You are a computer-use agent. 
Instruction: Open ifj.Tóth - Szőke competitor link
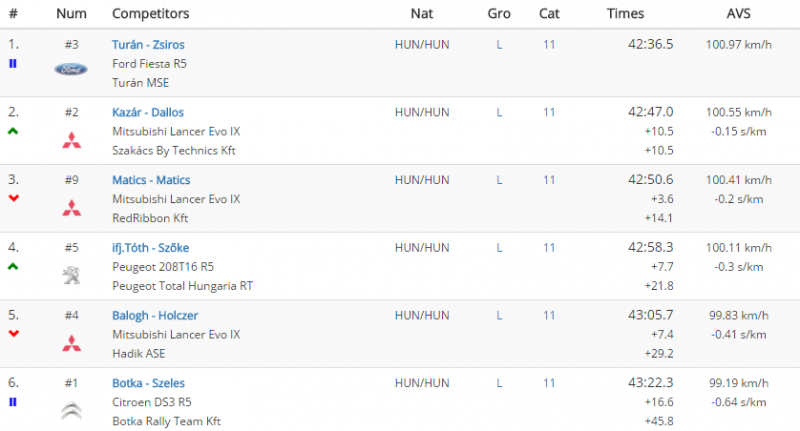(x=151, y=248)
